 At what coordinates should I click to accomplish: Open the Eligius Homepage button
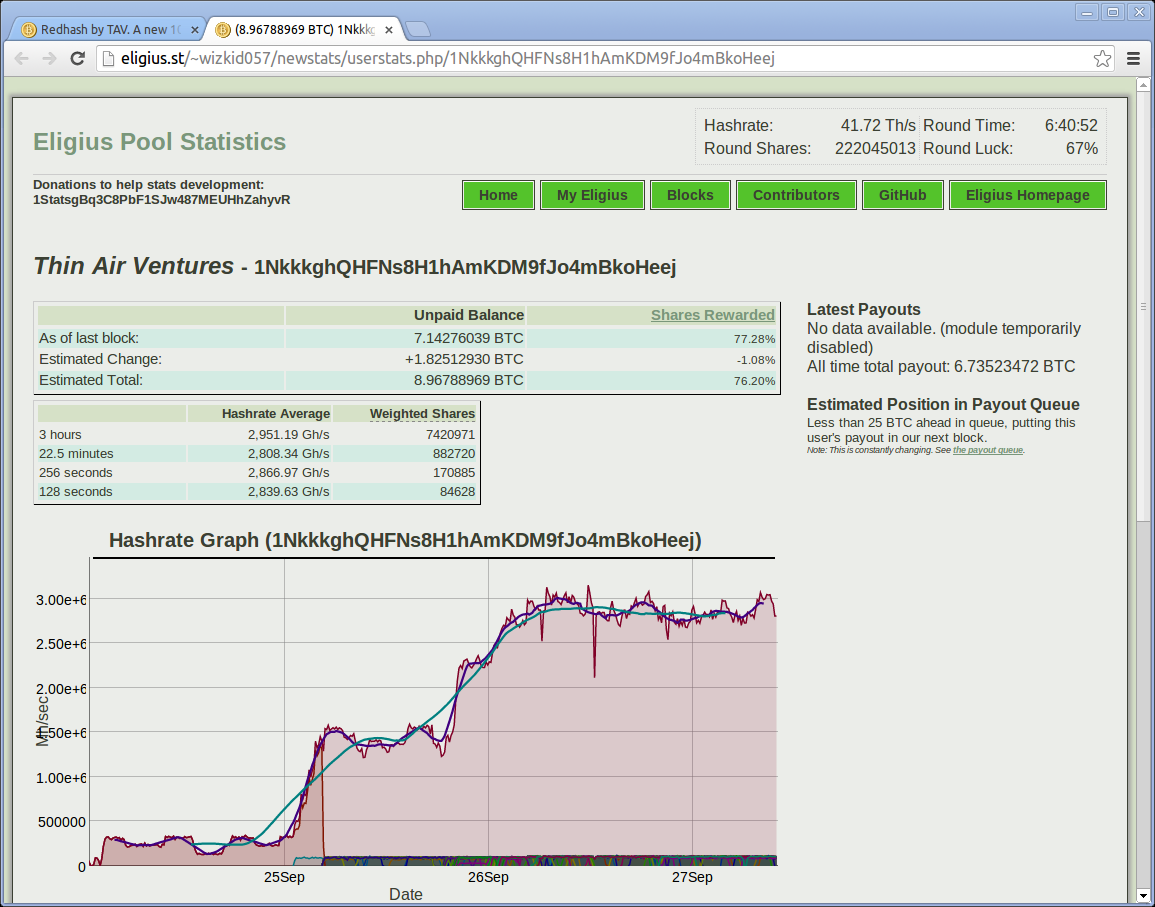click(1028, 195)
